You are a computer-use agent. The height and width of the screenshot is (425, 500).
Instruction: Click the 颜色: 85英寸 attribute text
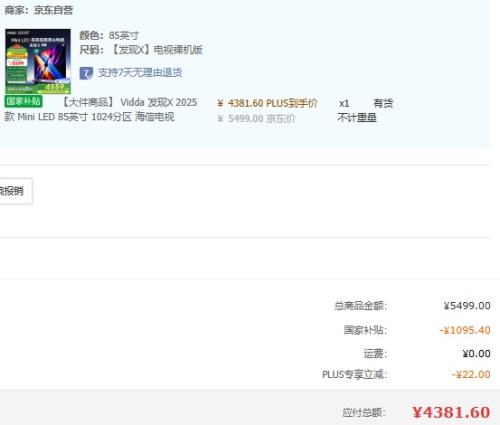pos(109,35)
